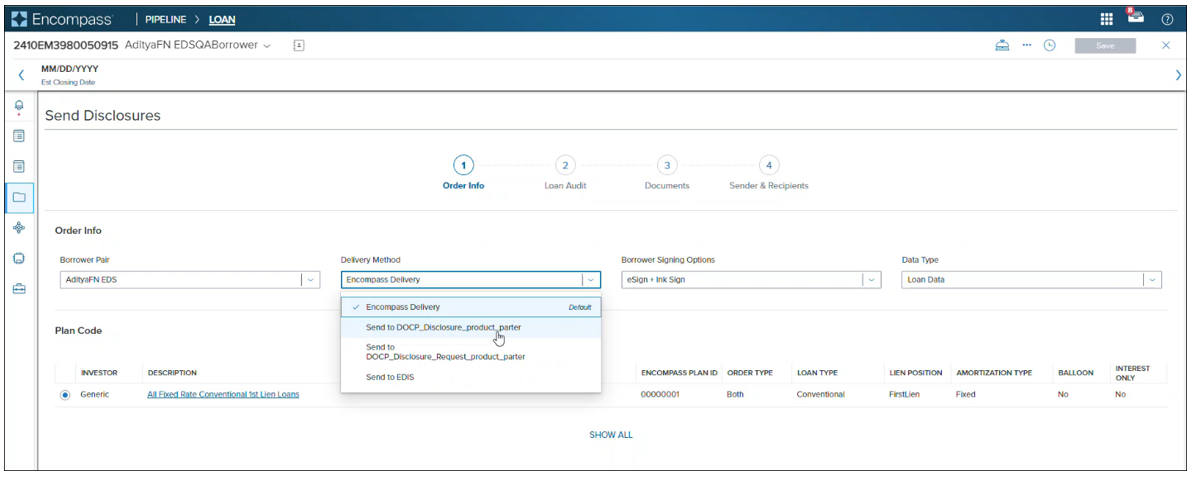Expand the Borrower Pair dropdown
This screenshot has width=1197, height=480.
[310, 280]
